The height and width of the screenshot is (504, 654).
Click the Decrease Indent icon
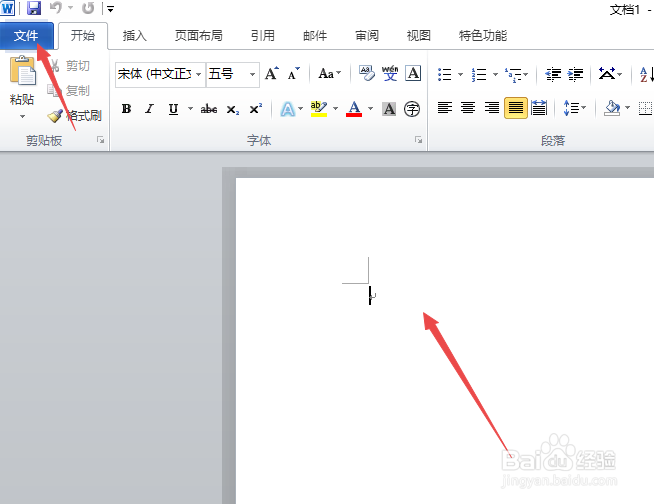coord(553,74)
